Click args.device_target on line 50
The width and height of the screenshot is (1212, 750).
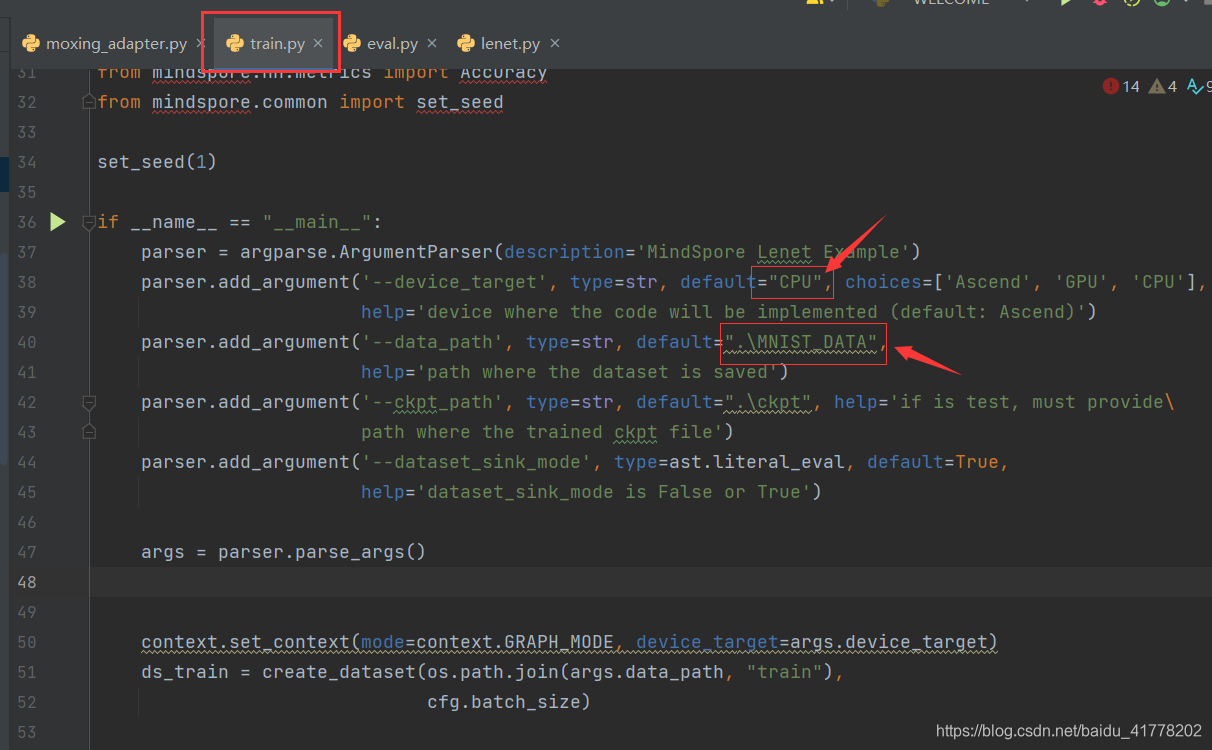(889, 641)
